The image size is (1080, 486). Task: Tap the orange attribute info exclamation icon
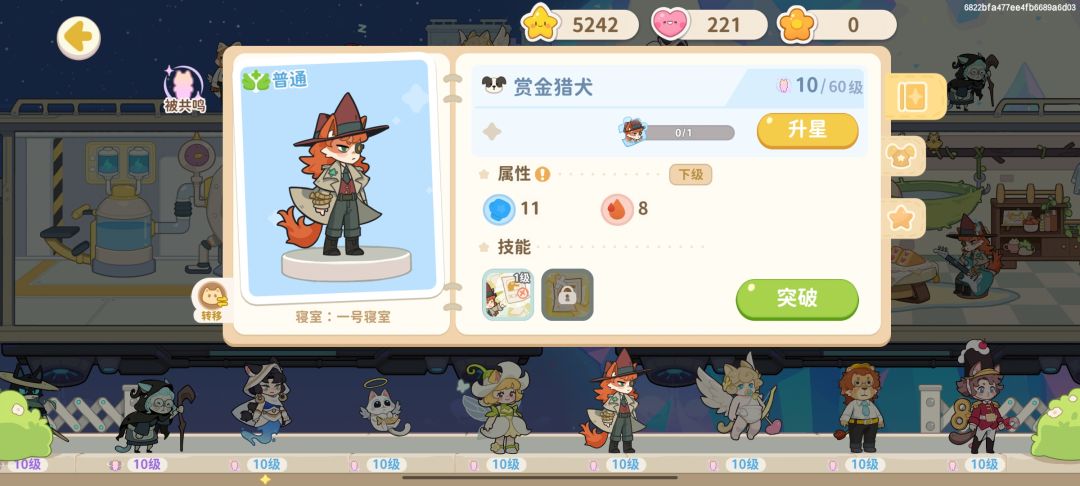pos(543,174)
